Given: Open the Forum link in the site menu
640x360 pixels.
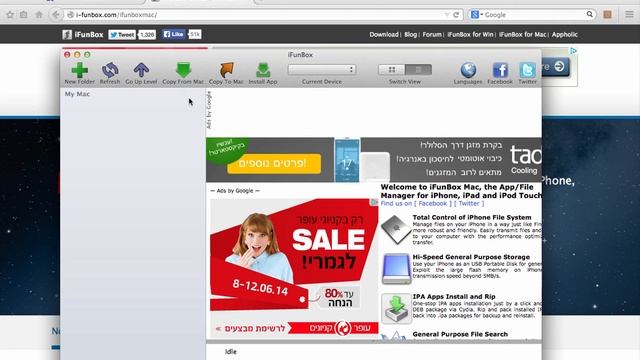Looking at the screenshot, I should 432,35.
